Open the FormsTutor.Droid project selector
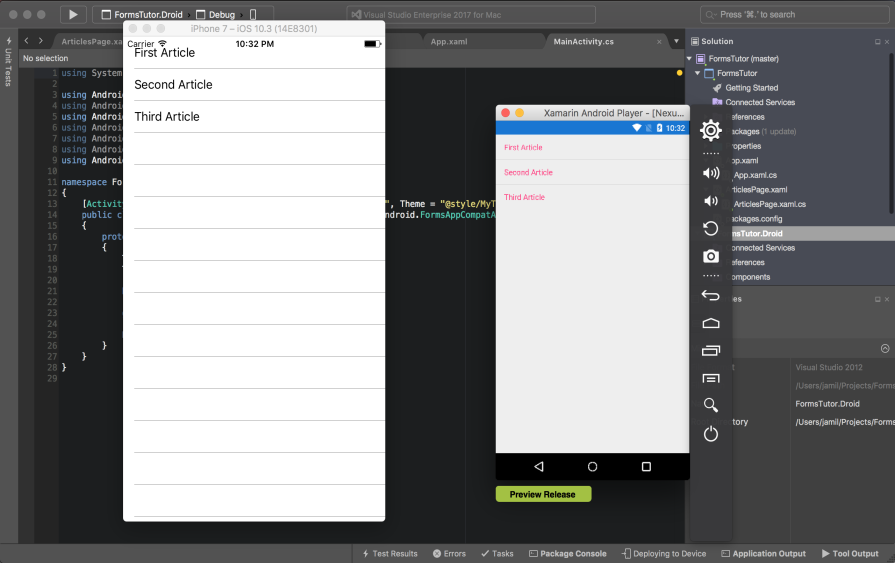This screenshot has height=563, width=895. click(x=142, y=14)
